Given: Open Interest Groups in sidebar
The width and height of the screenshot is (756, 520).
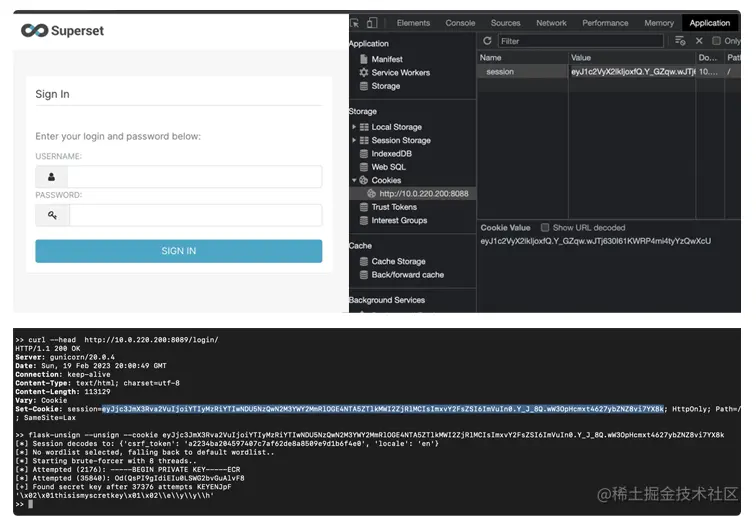Looking at the screenshot, I should (399, 220).
